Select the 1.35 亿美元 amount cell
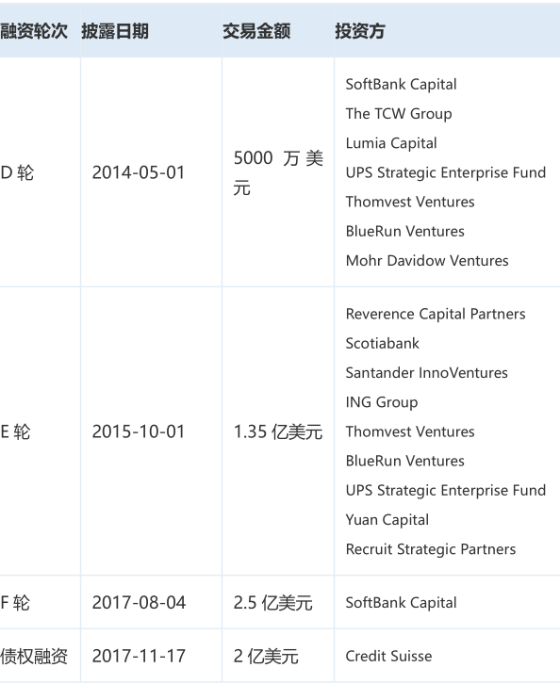The width and height of the screenshot is (560, 700). tap(278, 432)
